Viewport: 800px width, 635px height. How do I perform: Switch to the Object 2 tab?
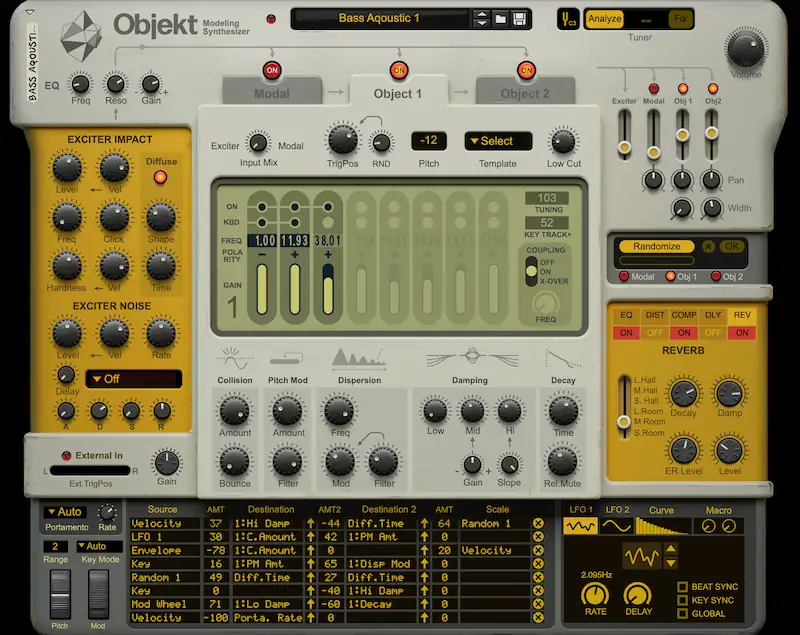tap(525, 93)
